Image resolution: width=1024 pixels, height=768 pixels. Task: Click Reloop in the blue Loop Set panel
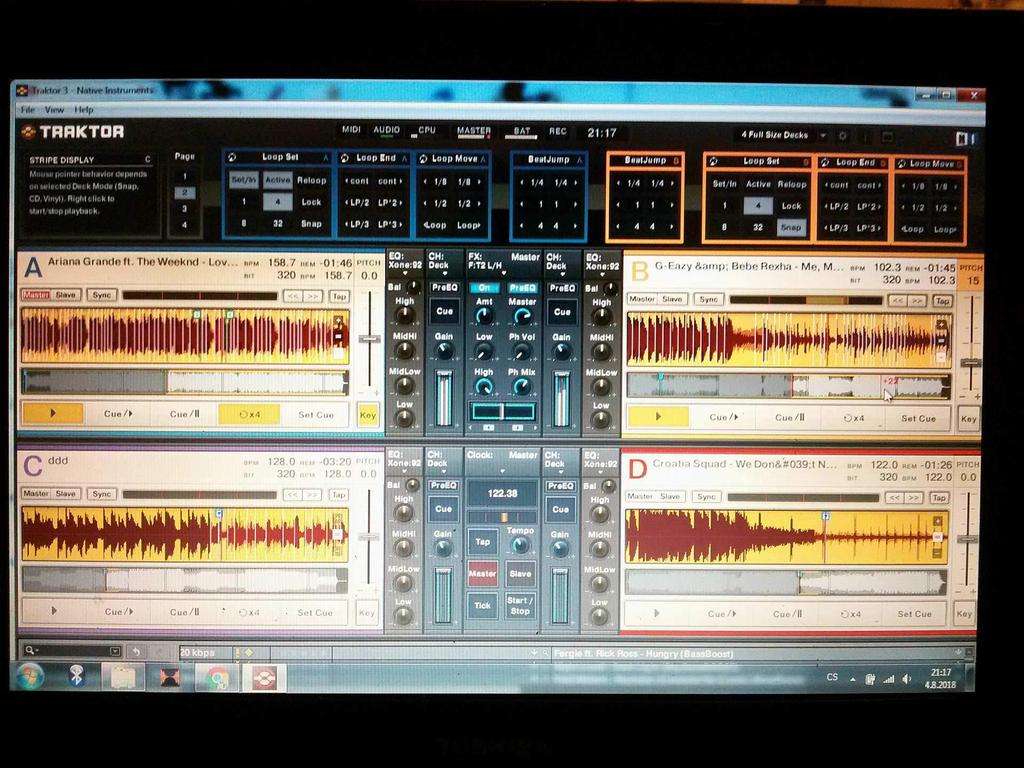click(312, 180)
